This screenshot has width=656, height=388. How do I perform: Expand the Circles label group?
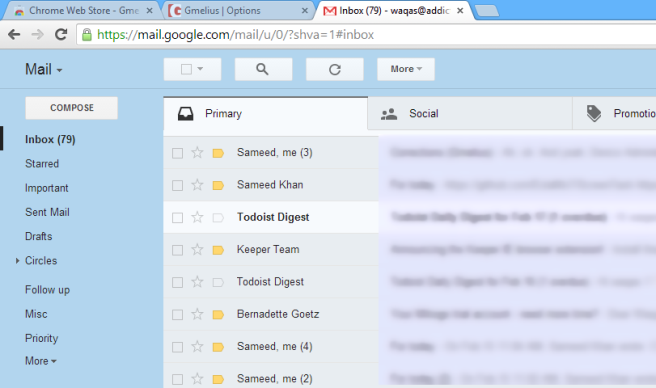[17, 261]
